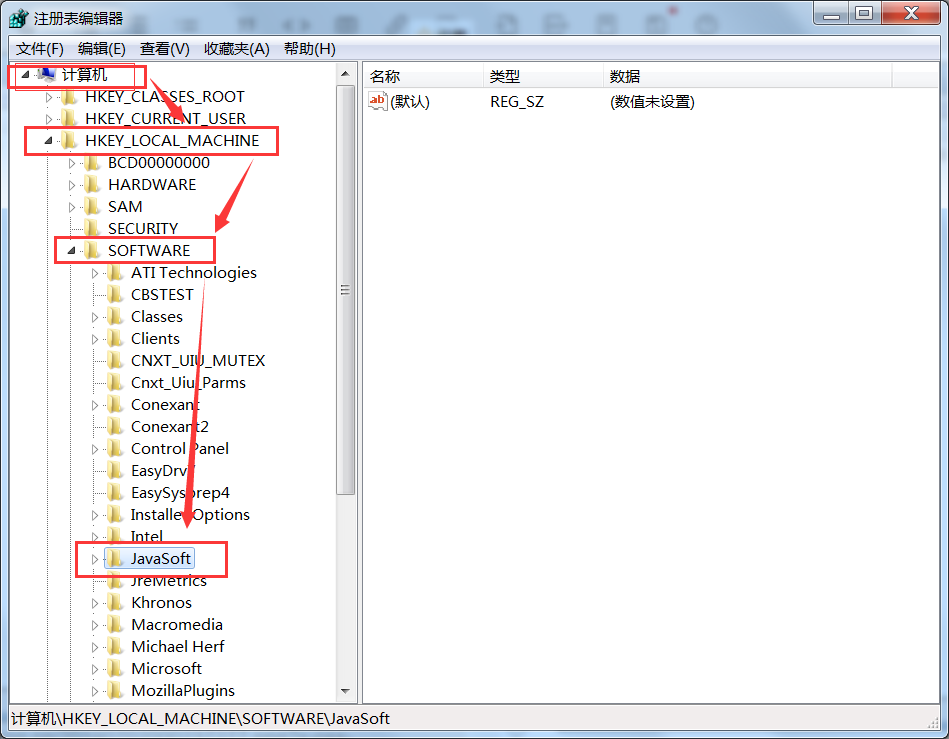Viewport: 949px width, 739px height.
Task: Select the MozillaPlugins key label
Action: coord(183,691)
